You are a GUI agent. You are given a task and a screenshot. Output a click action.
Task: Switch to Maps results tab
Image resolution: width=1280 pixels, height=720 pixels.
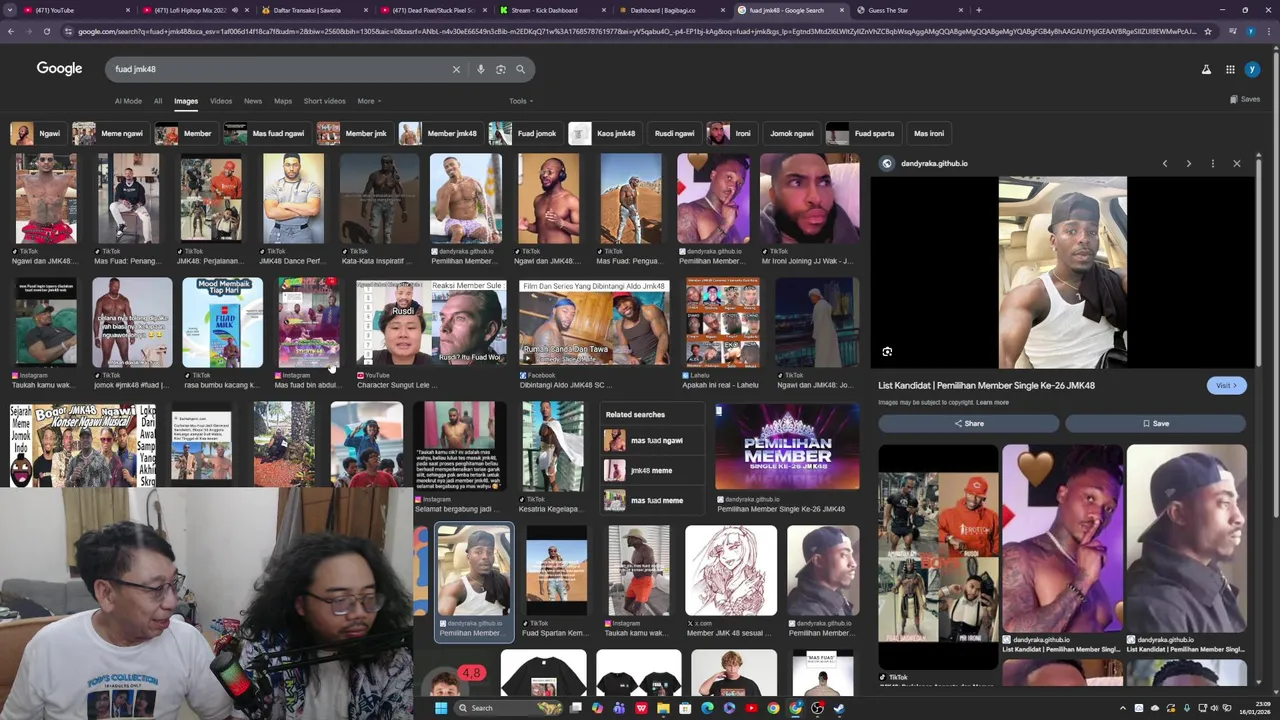pos(283,101)
